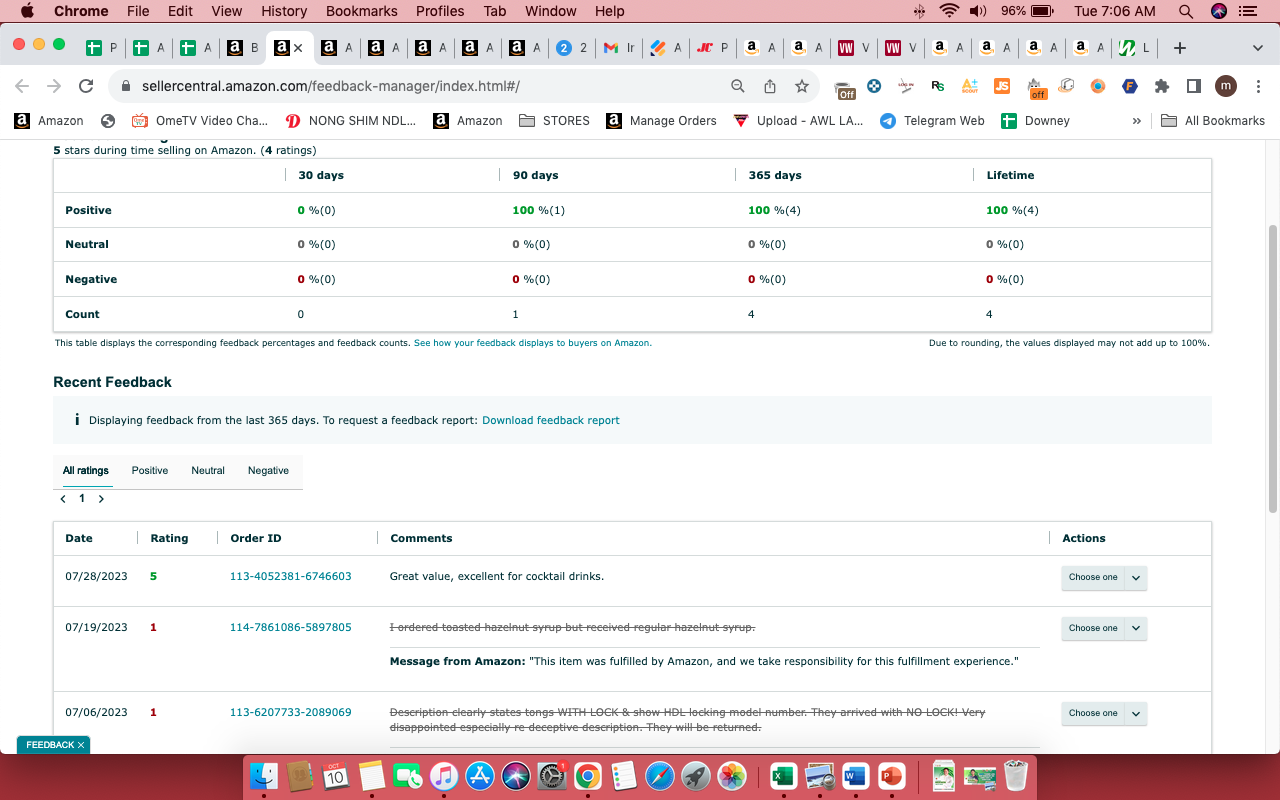Open the Downey bookmark
The width and height of the screenshot is (1280, 800).
[x=1036, y=121]
